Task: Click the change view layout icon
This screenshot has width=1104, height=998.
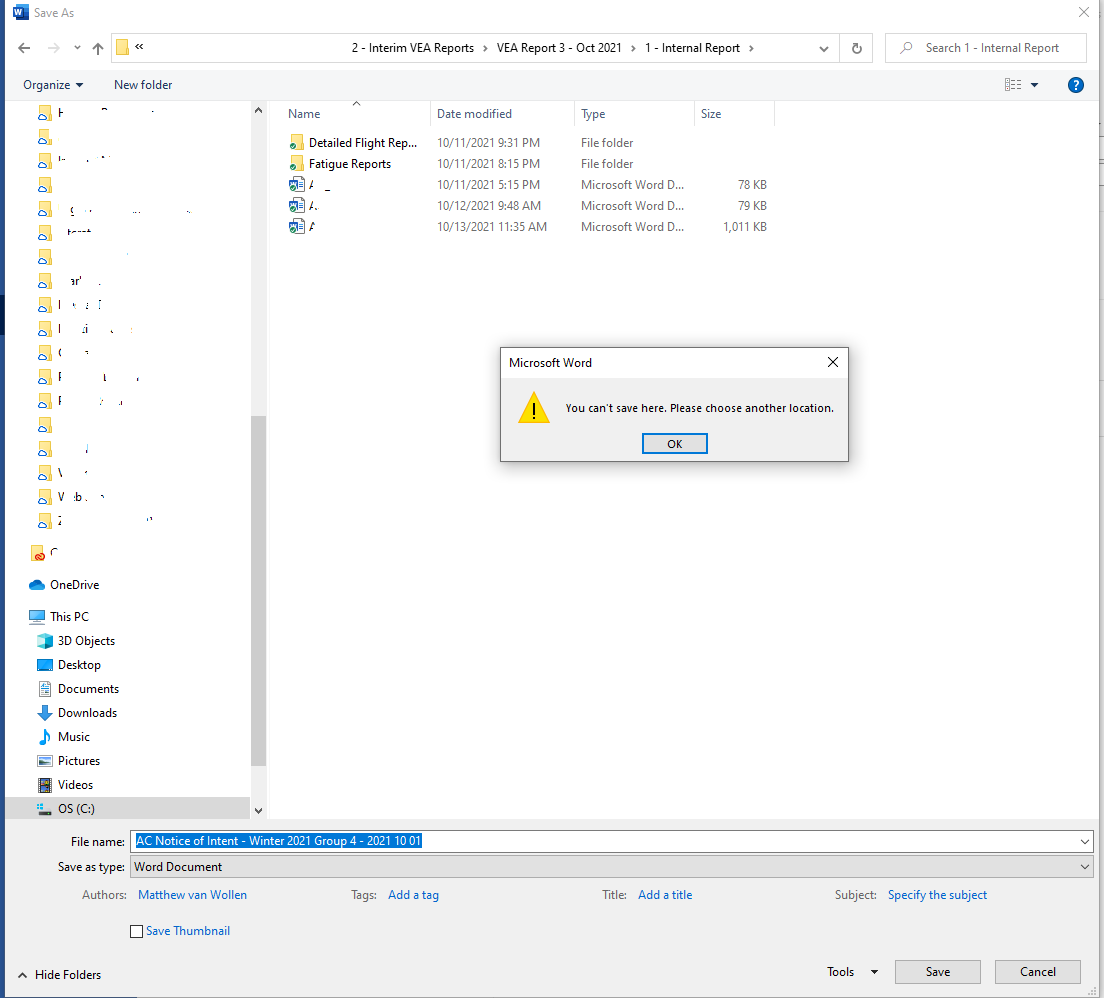Action: [1013, 85]
